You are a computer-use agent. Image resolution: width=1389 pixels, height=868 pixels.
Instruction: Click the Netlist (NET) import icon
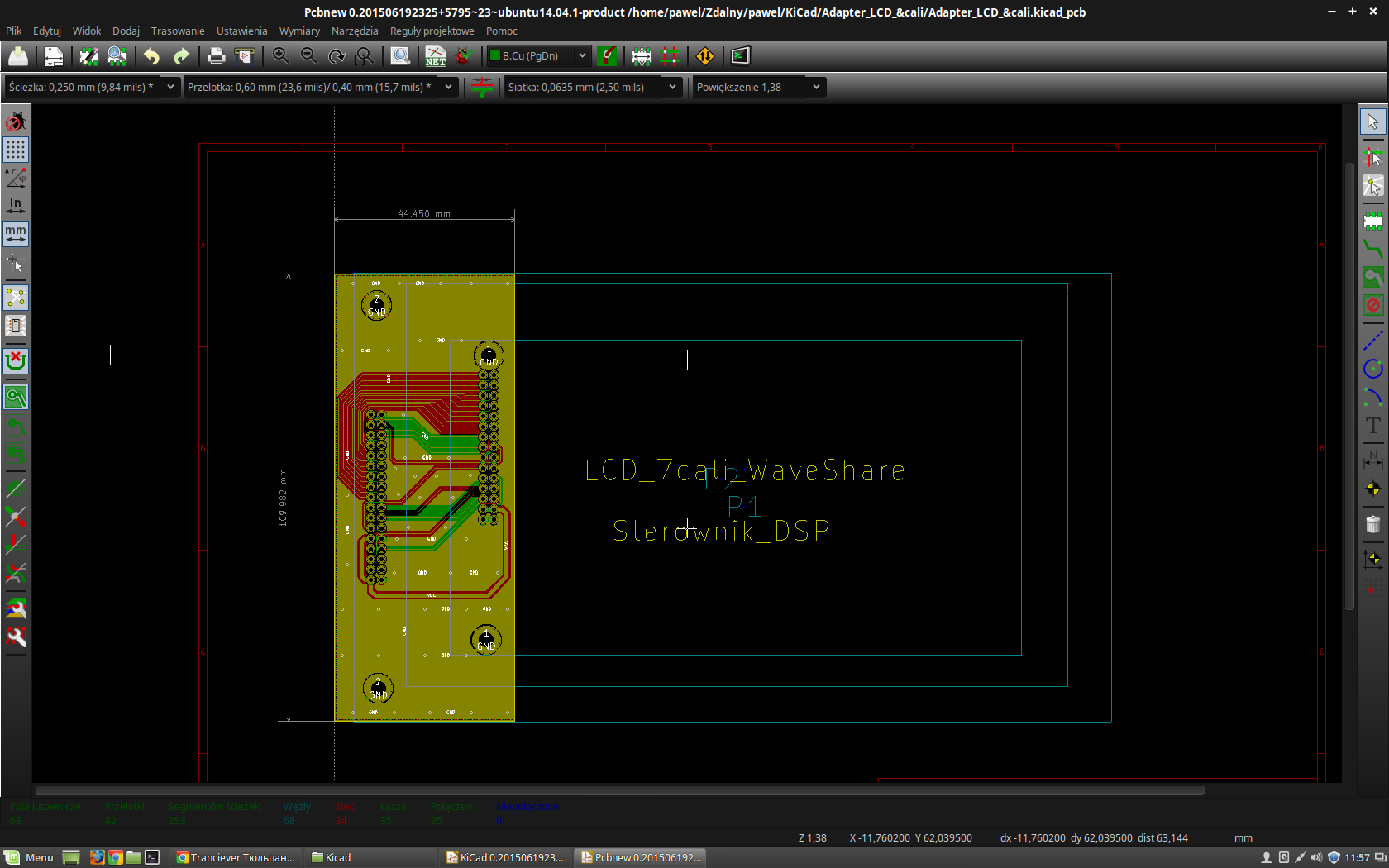[x=435, y=56]
